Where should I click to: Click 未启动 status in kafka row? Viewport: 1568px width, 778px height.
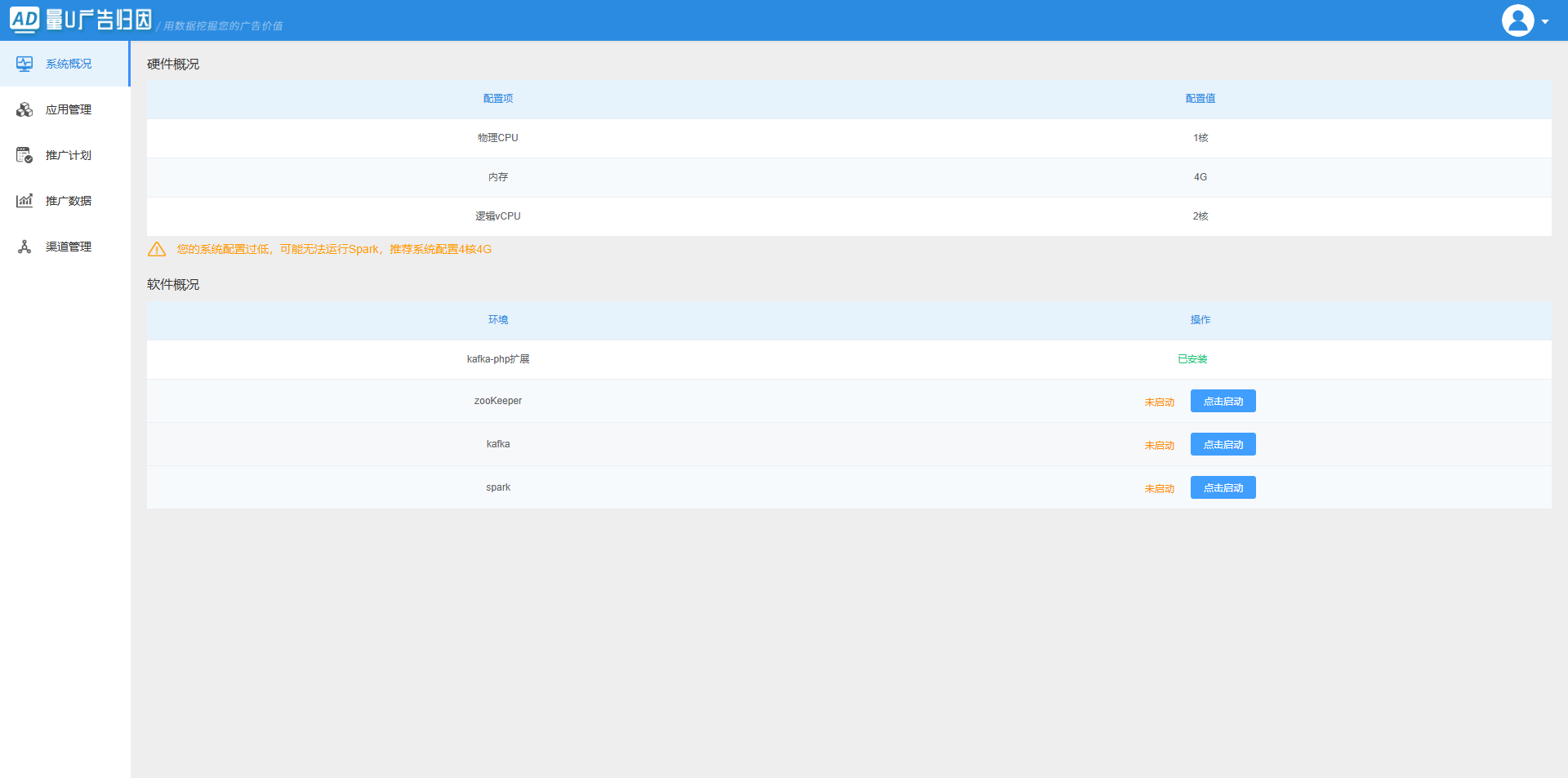pyautogui.click(x=1159, y=446)
